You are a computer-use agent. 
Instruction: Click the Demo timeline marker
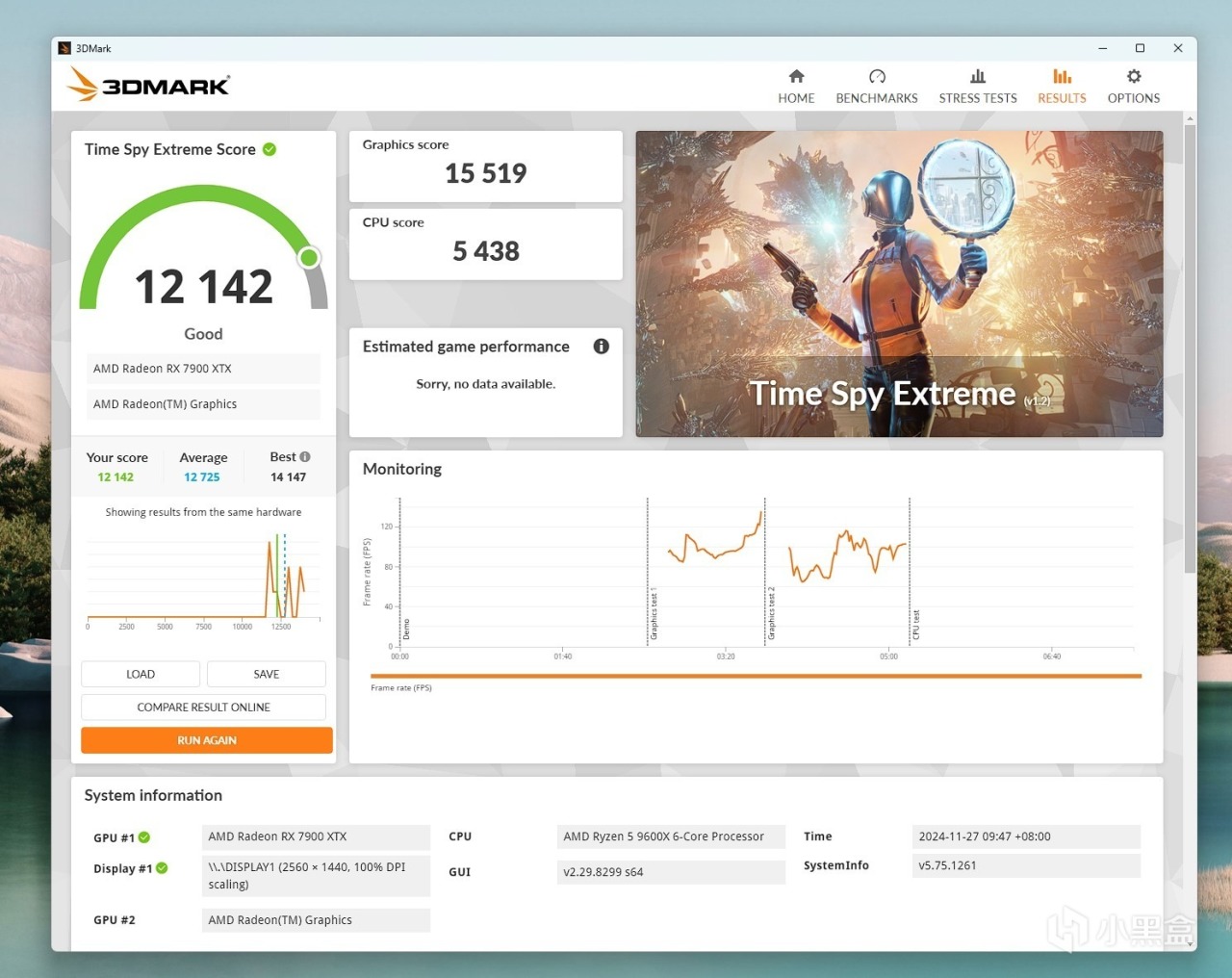pos(401,572)
